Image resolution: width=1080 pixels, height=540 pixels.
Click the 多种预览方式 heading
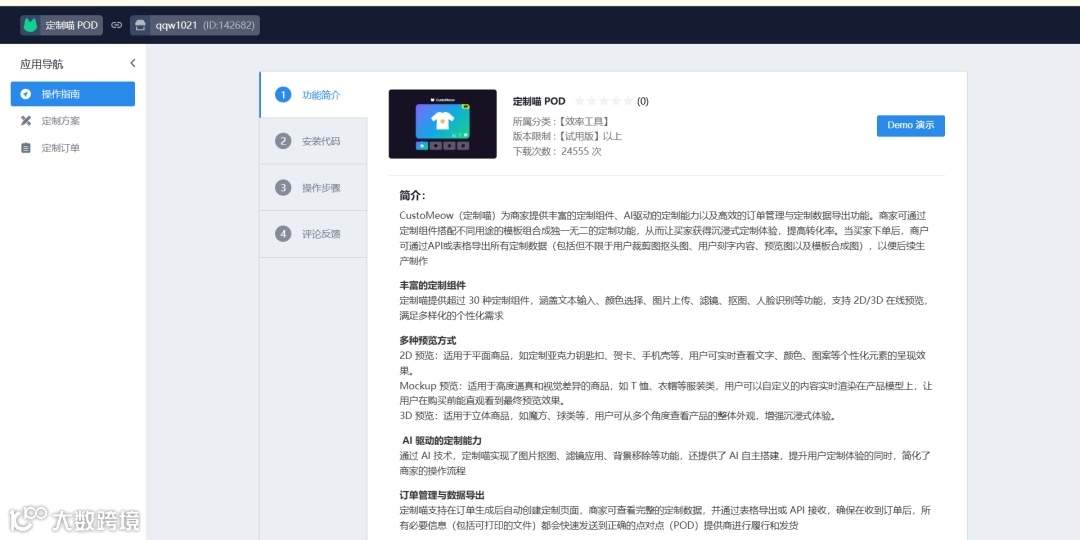pos(428,340)
